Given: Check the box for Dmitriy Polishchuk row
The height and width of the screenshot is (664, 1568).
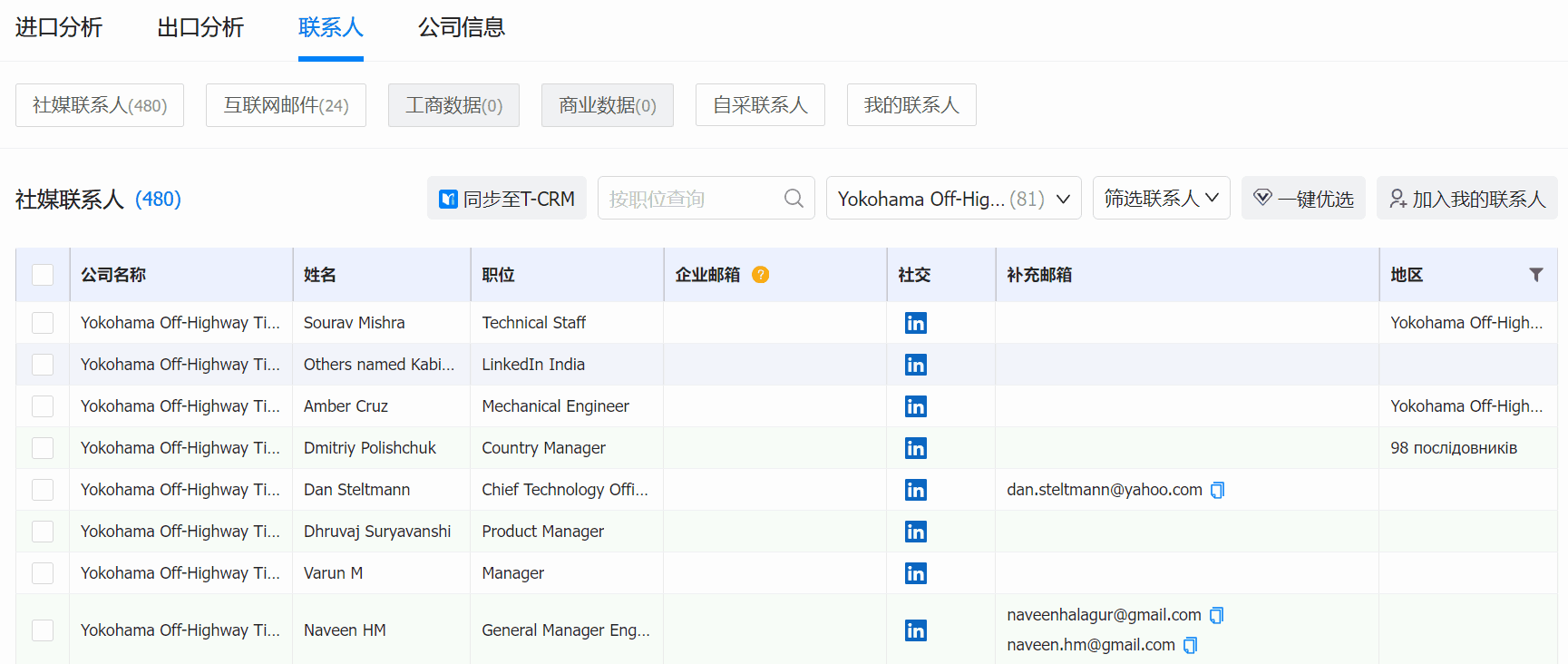Looking at the screenshot, I should click(x=43, y=448).
